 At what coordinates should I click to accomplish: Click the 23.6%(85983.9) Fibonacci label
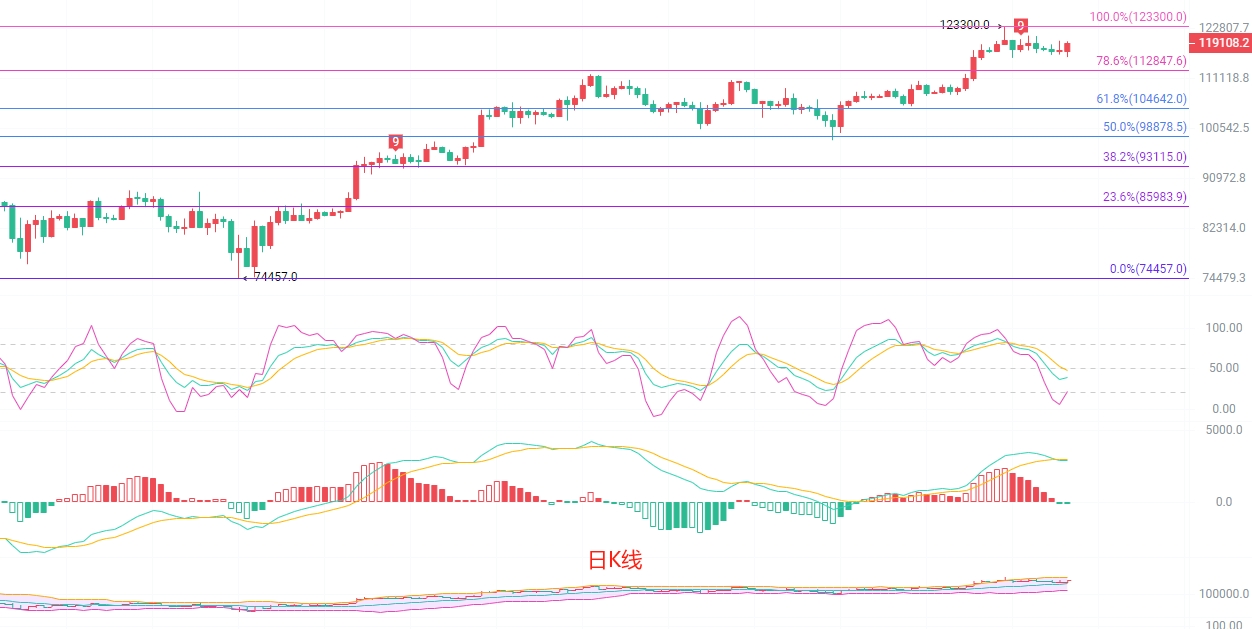click(x=1144, y=197)
